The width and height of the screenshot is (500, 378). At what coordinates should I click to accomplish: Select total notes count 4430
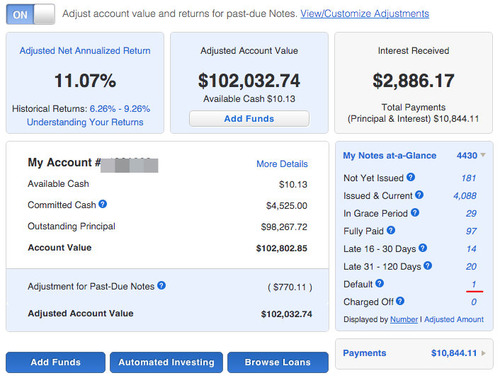[467, 156]
